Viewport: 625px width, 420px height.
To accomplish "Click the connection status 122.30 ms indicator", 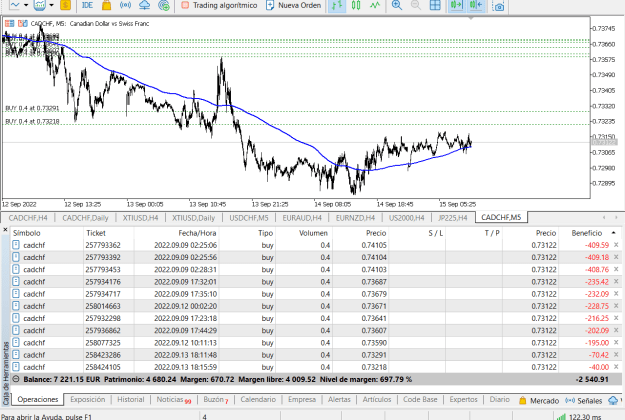I will click(579, 417).
